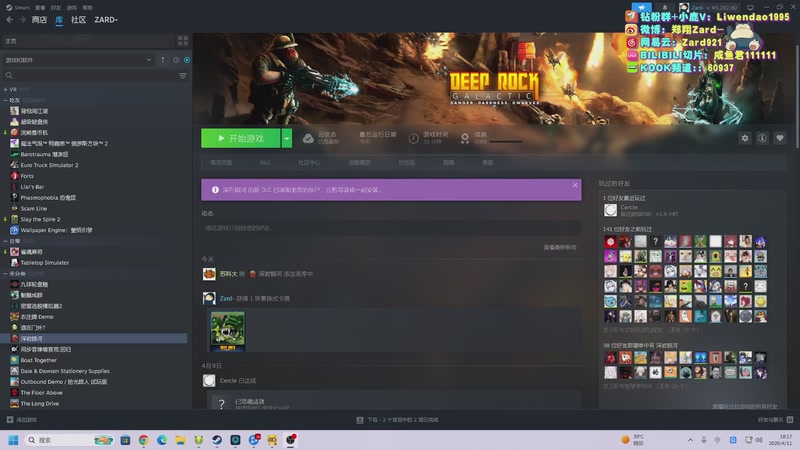Open the 社区 Community menu
Viewport: 800px width, 450px height.
click(x=78, y=19)
